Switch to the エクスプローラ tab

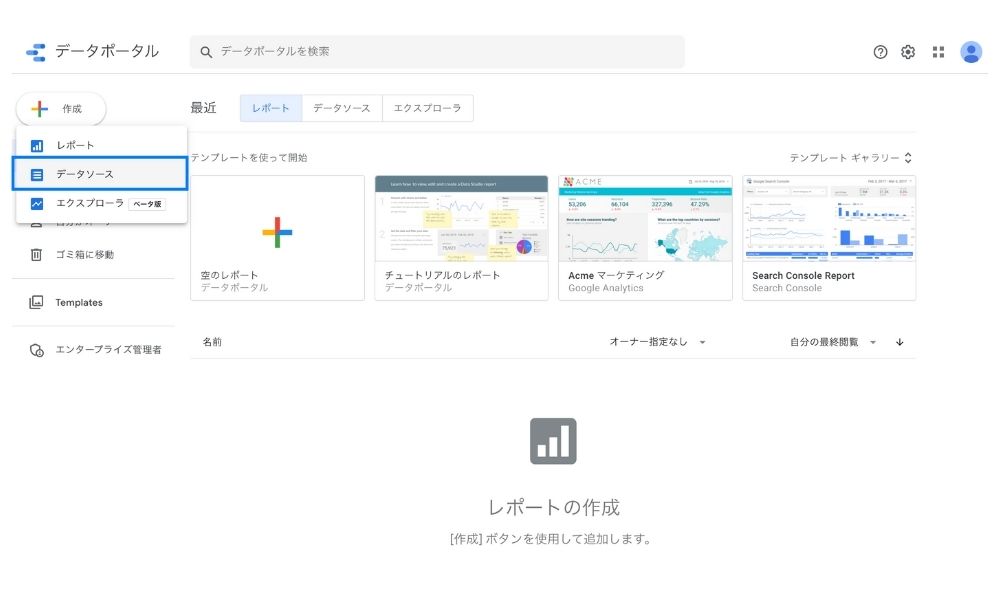[x=427, y=108]
